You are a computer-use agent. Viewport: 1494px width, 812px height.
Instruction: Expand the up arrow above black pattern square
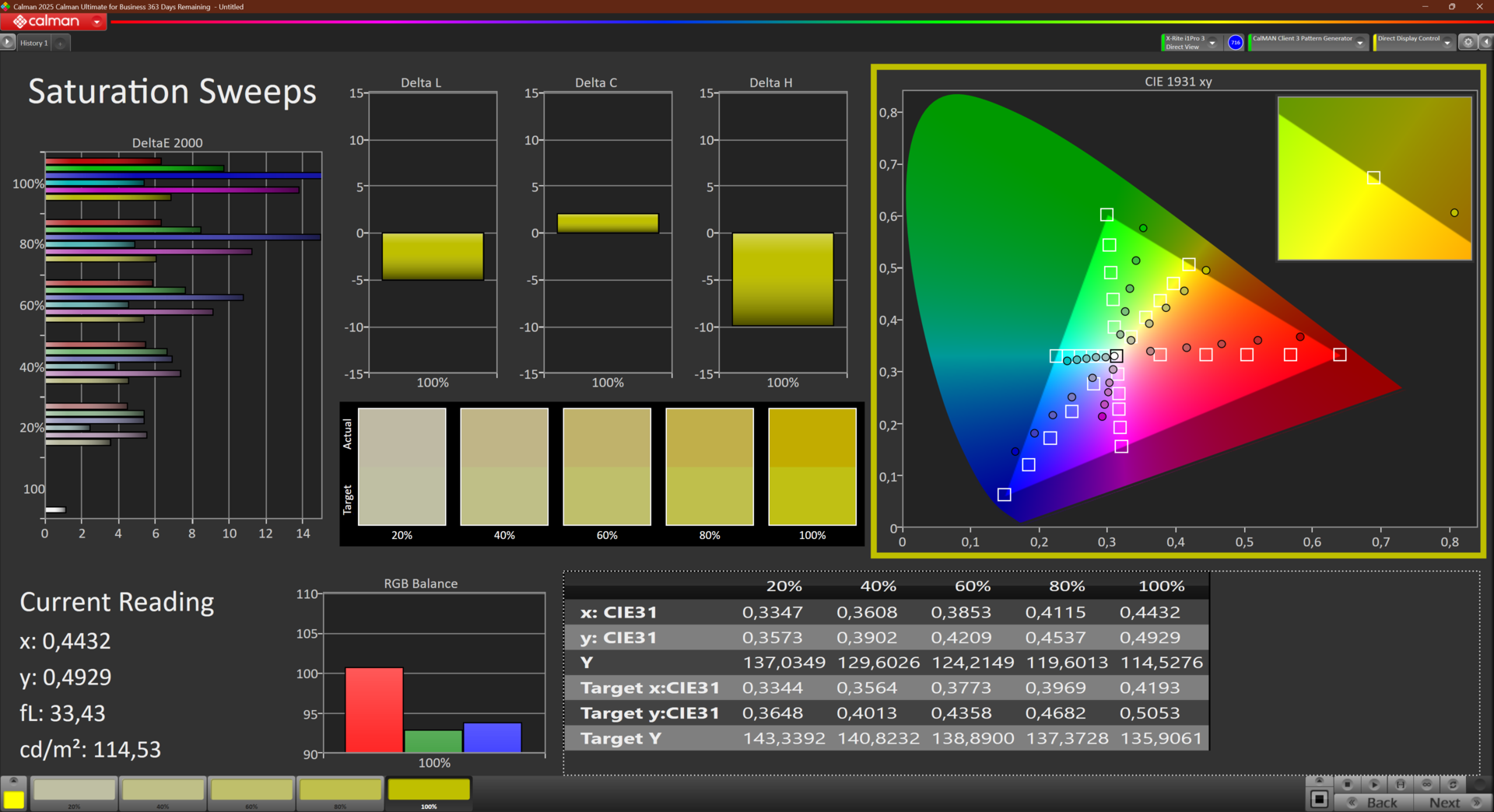tap(1319, 781)
